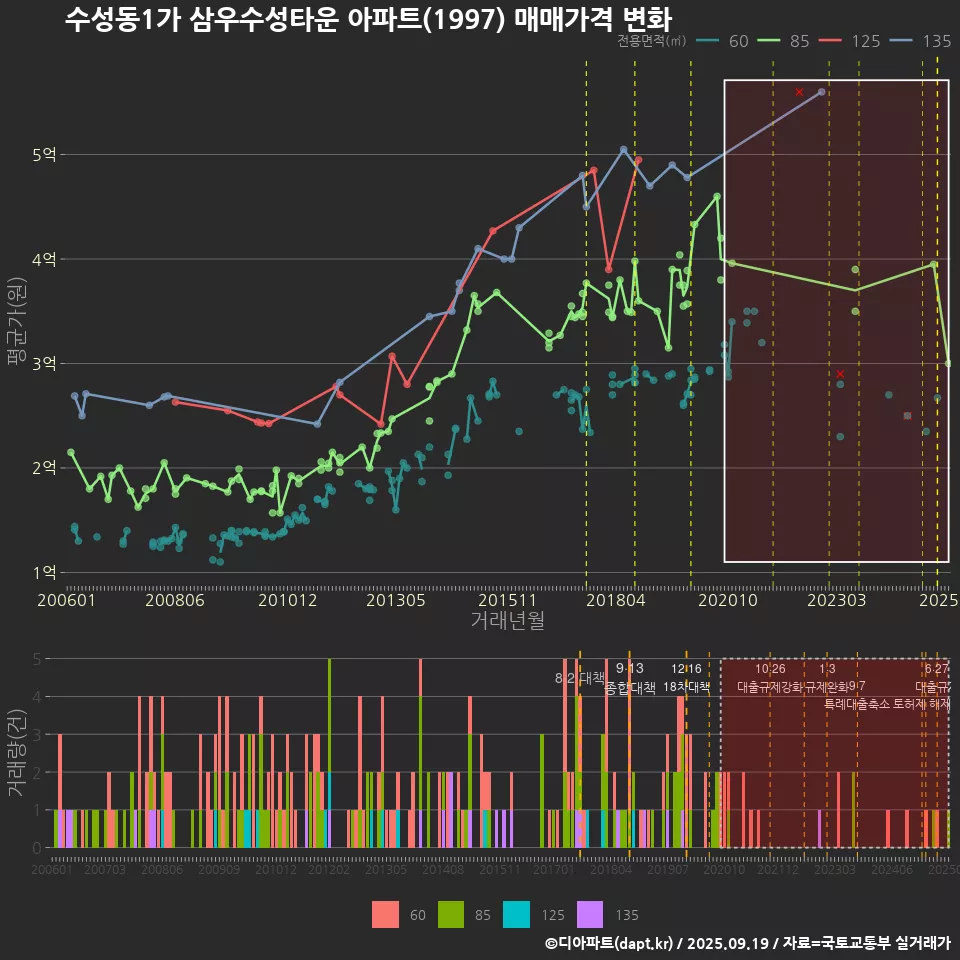Click the 12·16 18차대책 annotation
960x960 pixels.
[x=686, y=678]
